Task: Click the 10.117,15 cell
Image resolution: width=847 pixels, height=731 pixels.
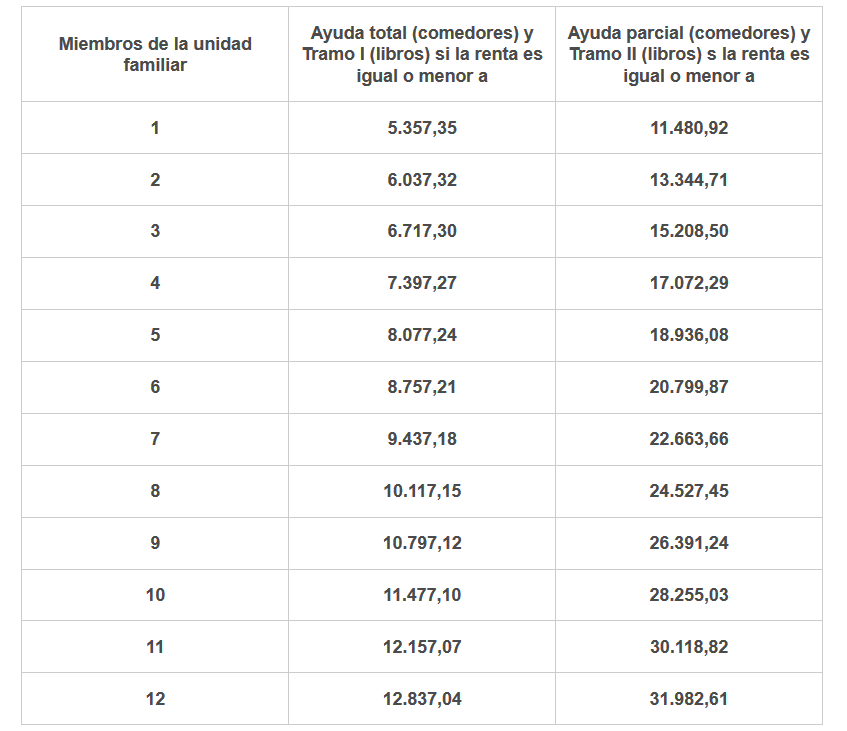Action: coord(422,491)
